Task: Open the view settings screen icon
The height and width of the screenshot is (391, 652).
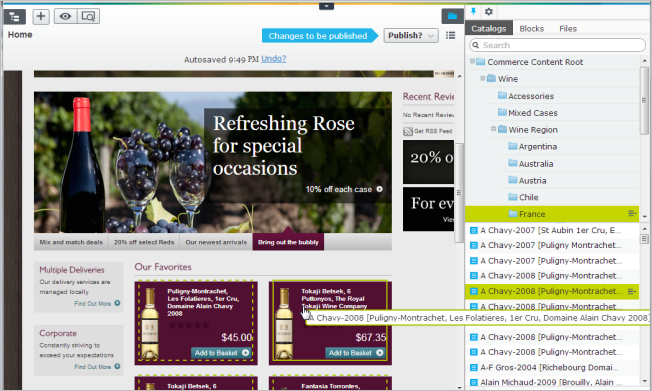Action: tap(88, 16)
